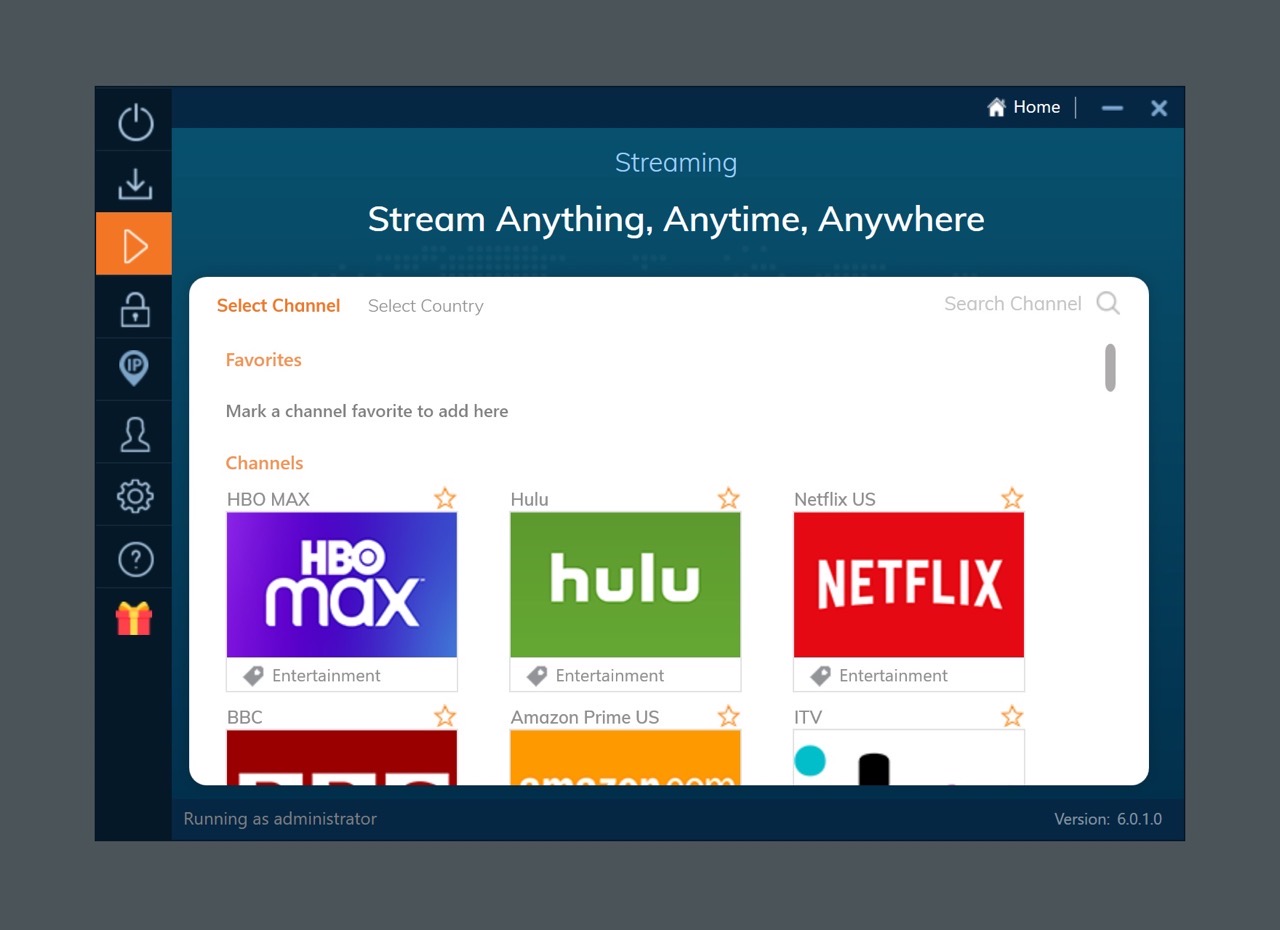
Task: Click the power connect icon in sidebar
Action: pyautogui.click(x=135, y=122)
